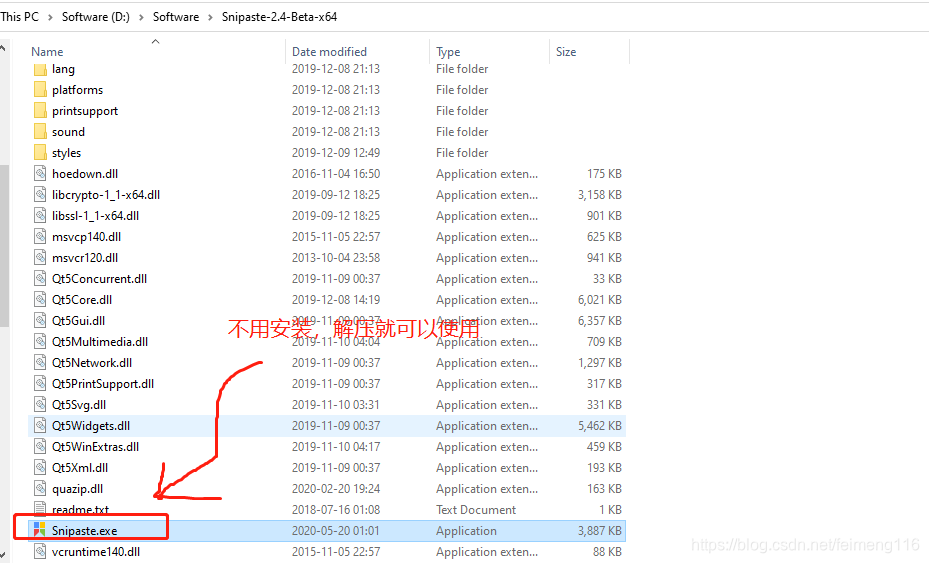The height and width of the screenshot is (563, 929).
Task: Click the printsupport folder icon
Action: tap(40, 111)
